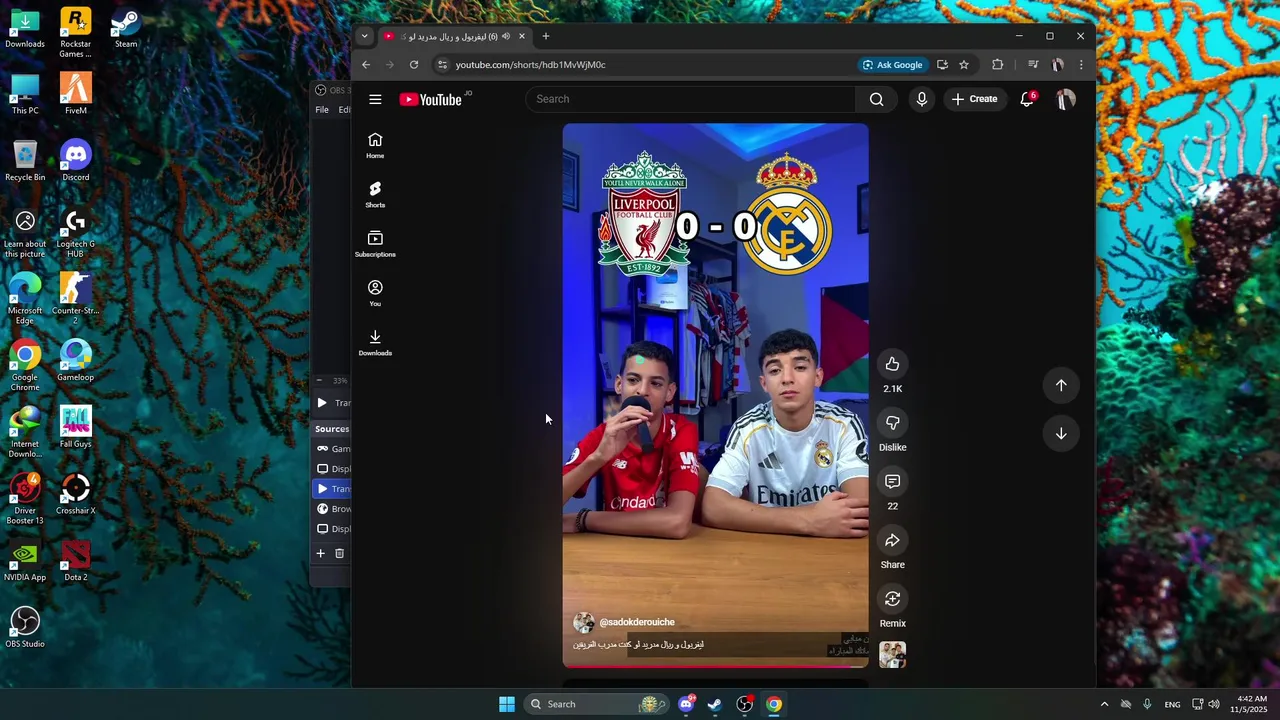Screen dimensions: 1280x720
Task: Reload the page in Chrome
Action: point(414,65)
